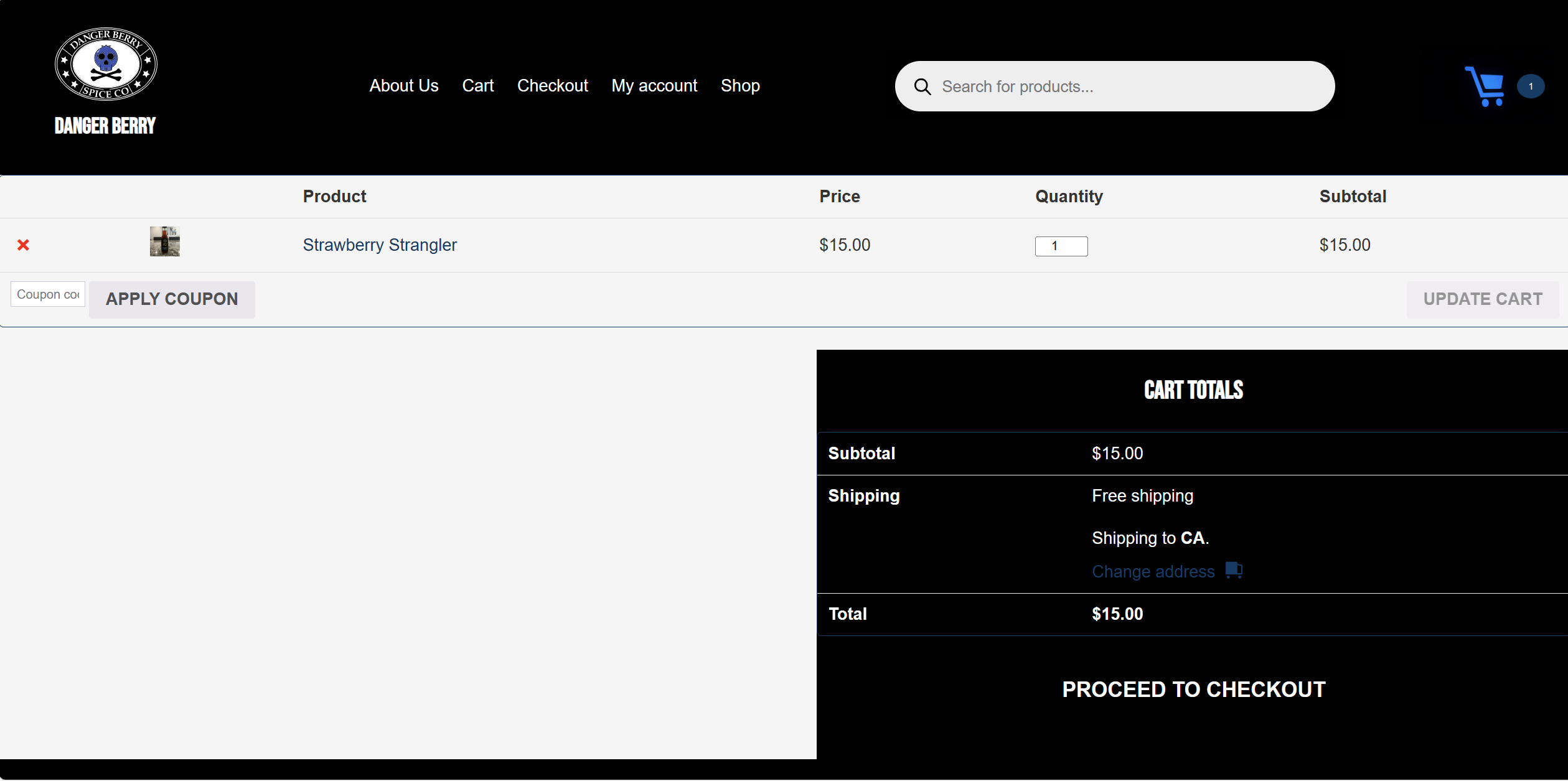Screen dimensions: 1568x781
Task: Click the coupon code input field
Action: click(x=46, y=298)
